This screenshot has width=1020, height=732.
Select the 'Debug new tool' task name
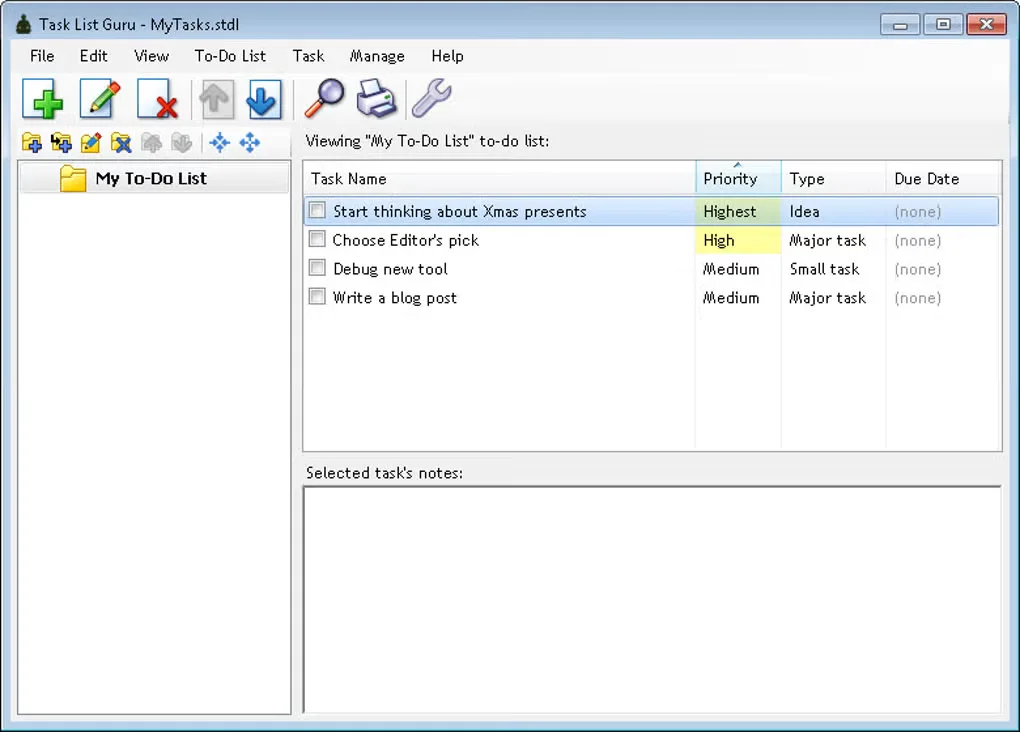[390, 269]
